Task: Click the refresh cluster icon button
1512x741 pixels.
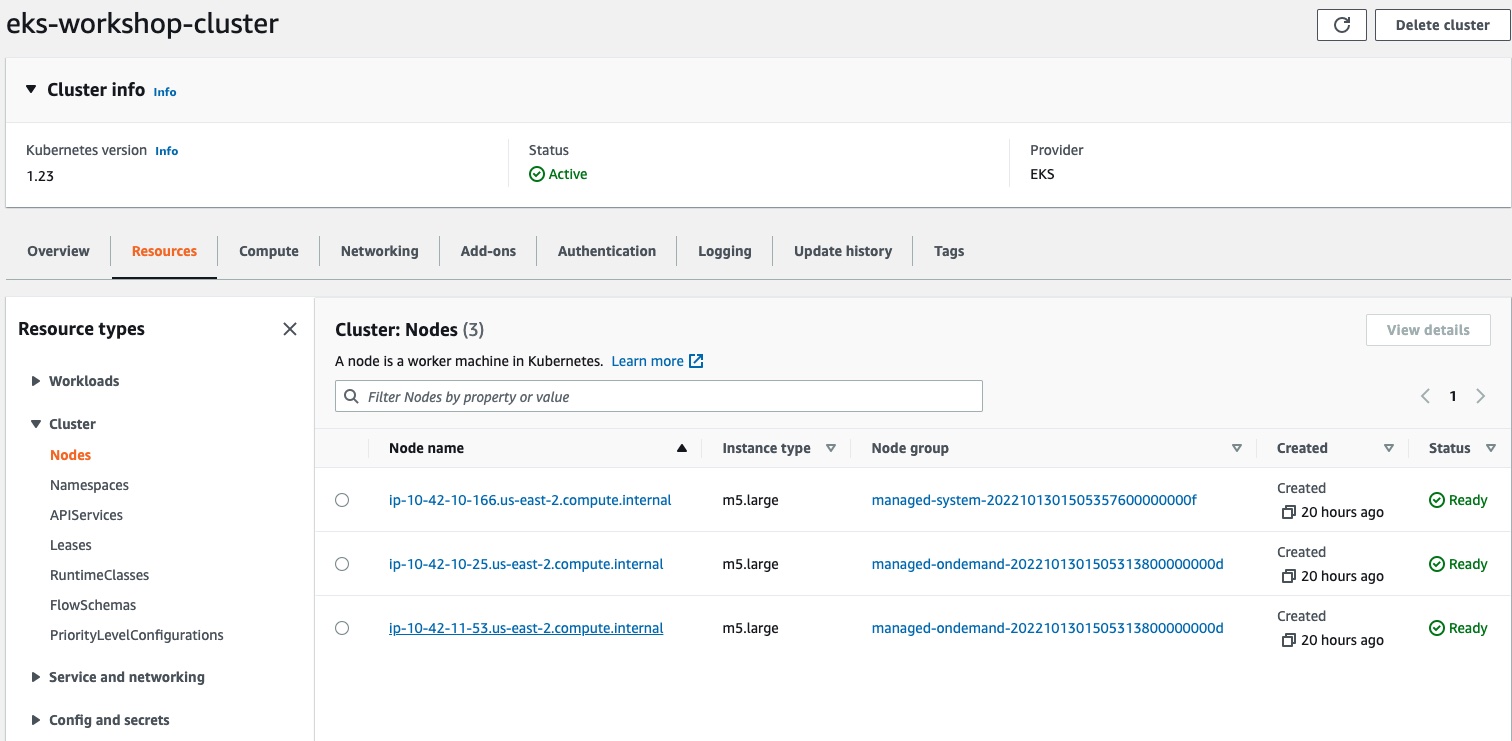Action: pyautogui.click(x=1341, y=25)
